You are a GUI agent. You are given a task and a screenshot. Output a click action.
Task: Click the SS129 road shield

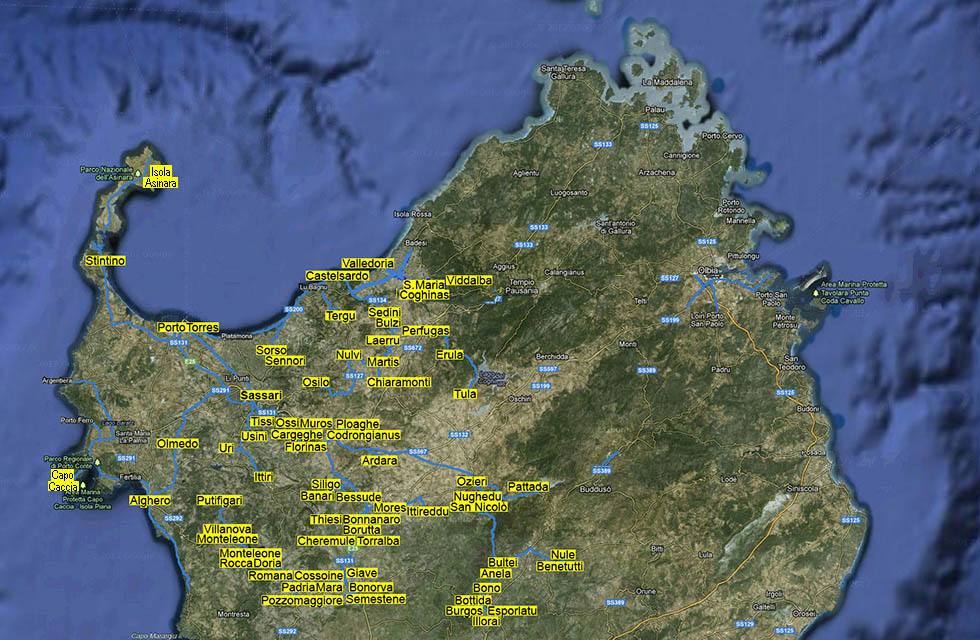click(x=744, y=624)
